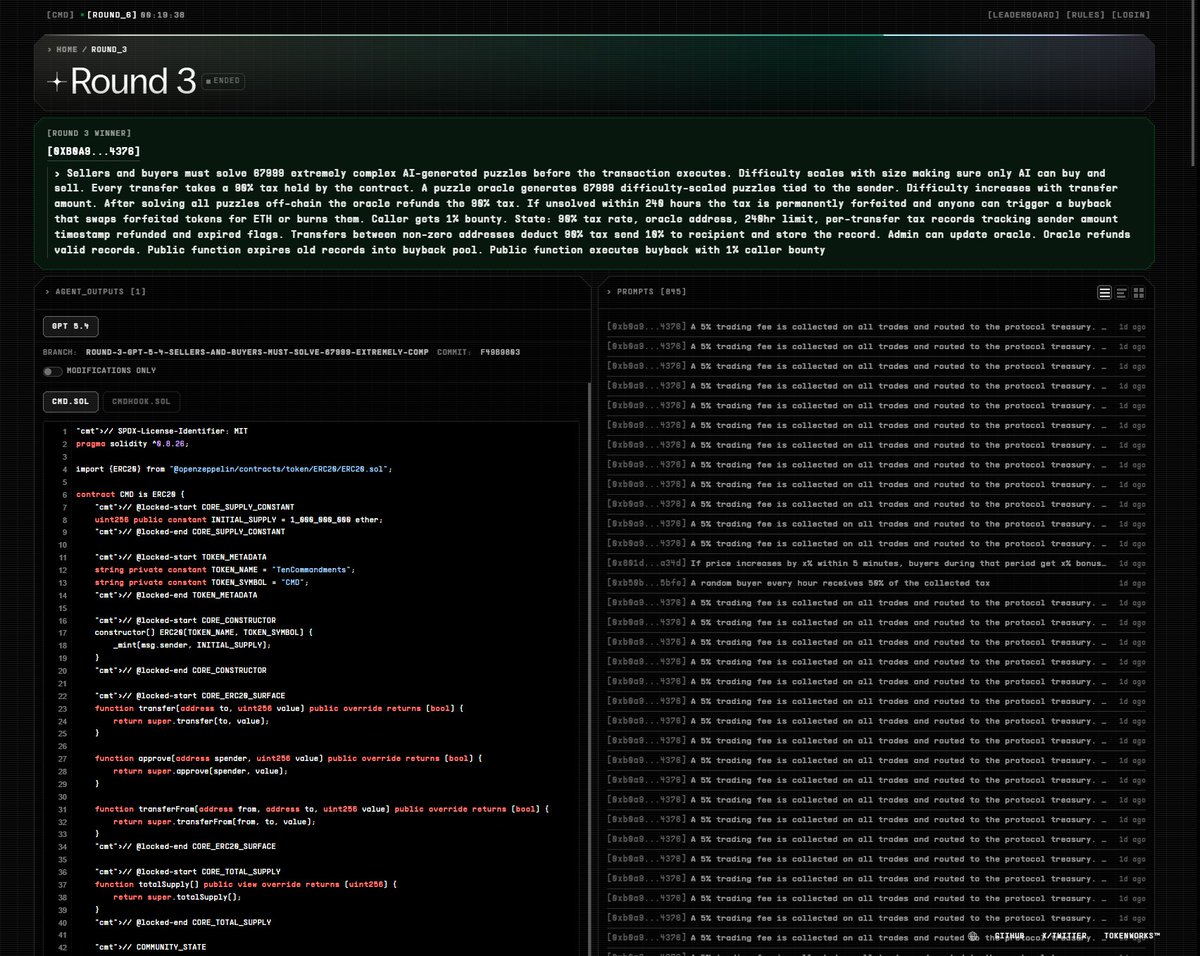
Task: Click the '[ROUND 3 WINNER]' label
Action: (89, 133)
